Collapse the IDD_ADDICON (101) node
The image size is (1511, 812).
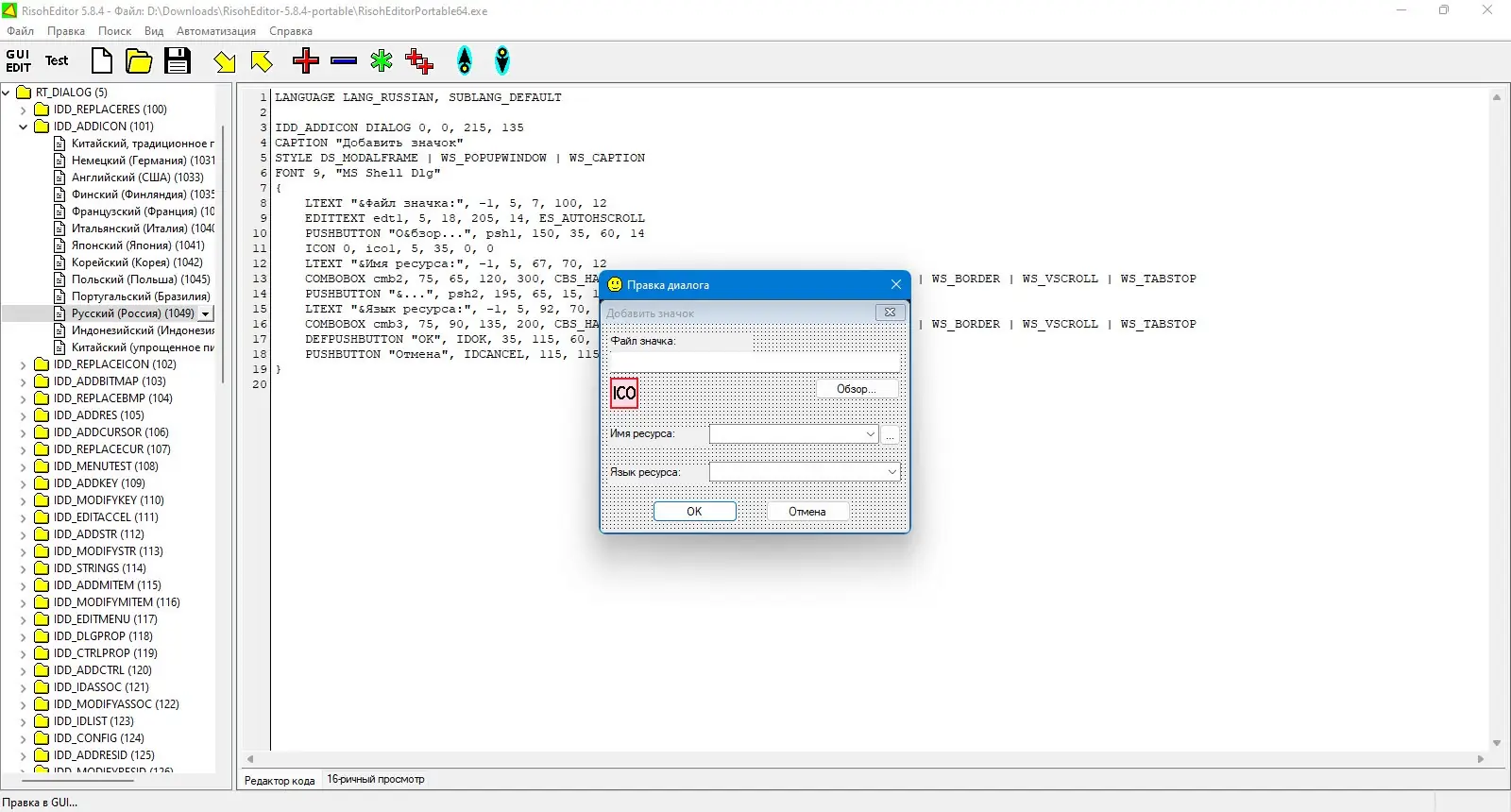point(24,127)
